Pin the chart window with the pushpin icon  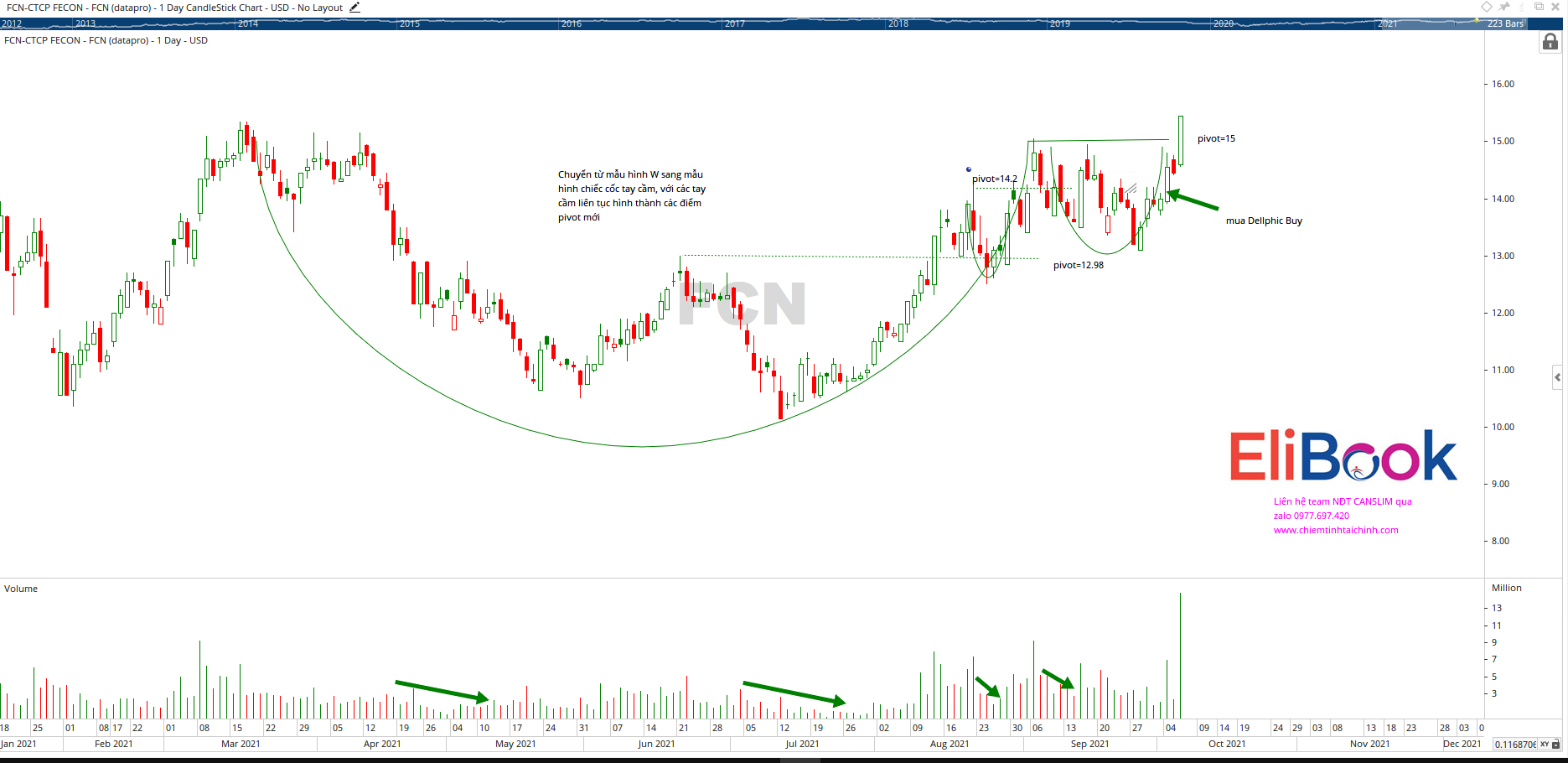point(1505,7)
